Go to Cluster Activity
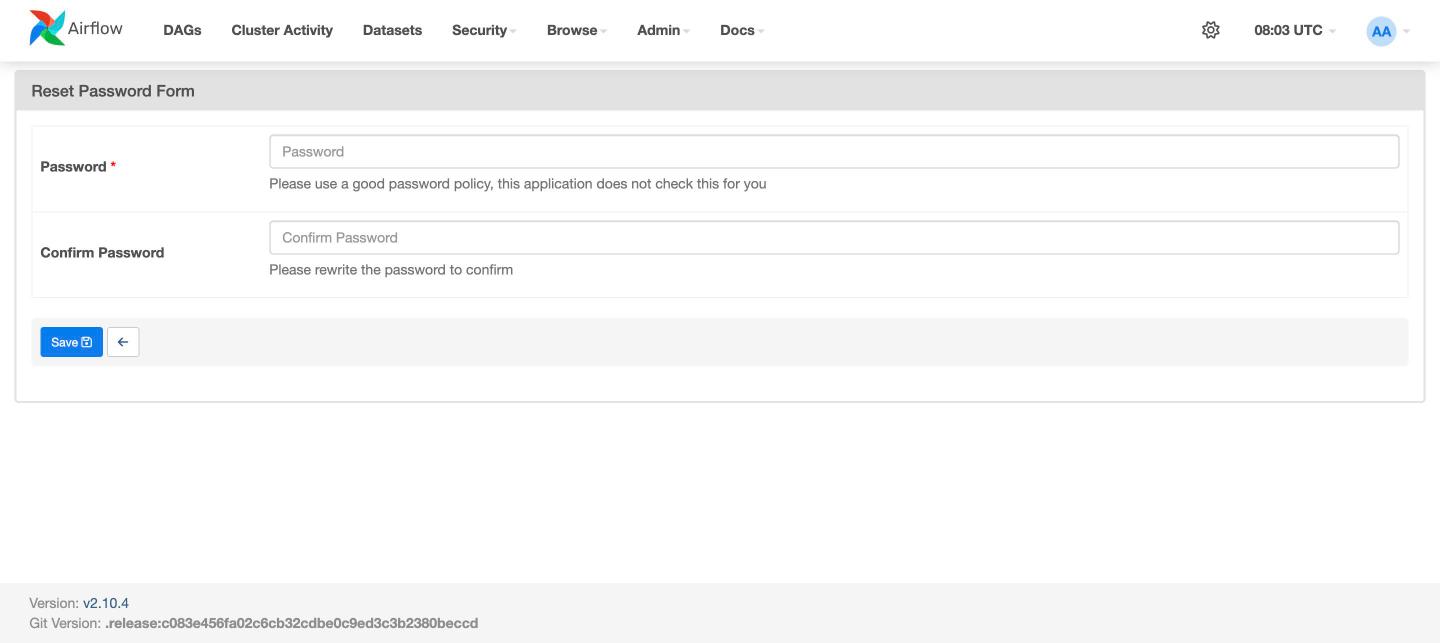Viewport: 1440px width, 643px height. pyautogui.click(x=282, y=30)
